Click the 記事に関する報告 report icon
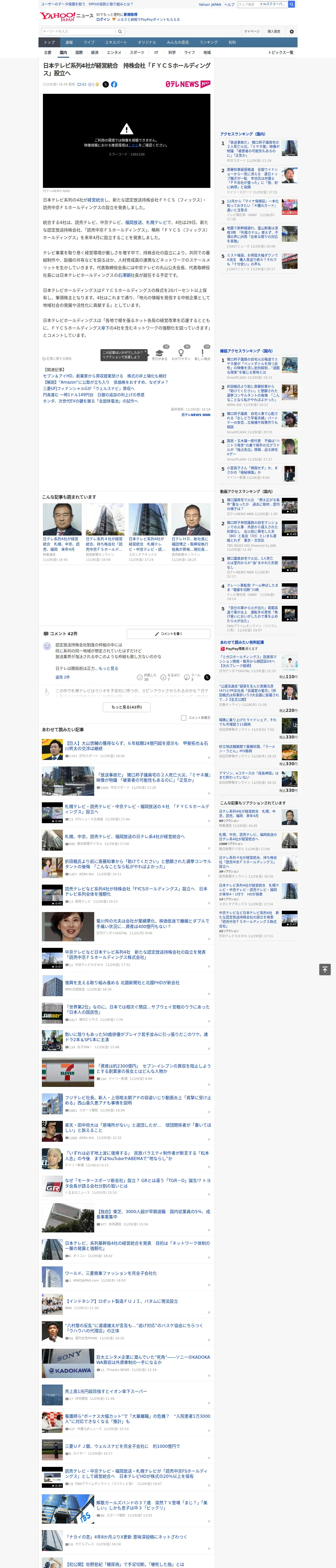The width and height of the screenshot is (336, 1568). 44,359
